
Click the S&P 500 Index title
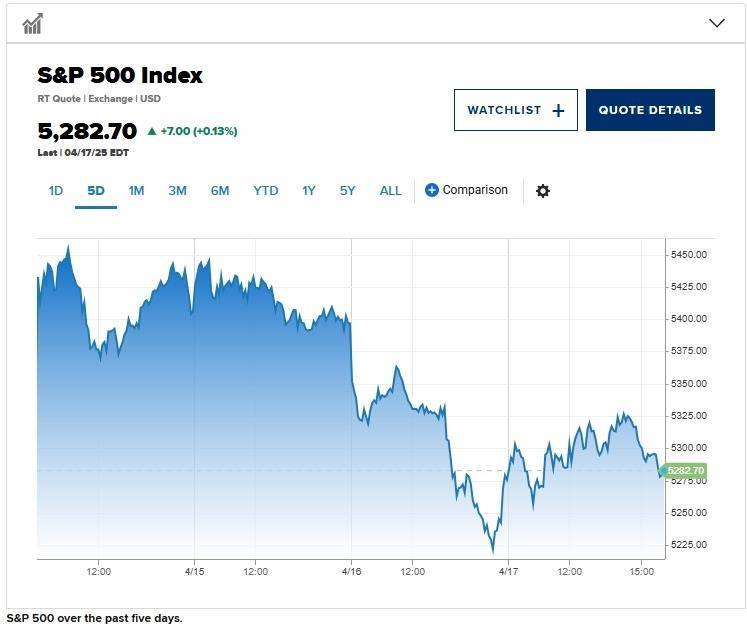tap(120, 75)
